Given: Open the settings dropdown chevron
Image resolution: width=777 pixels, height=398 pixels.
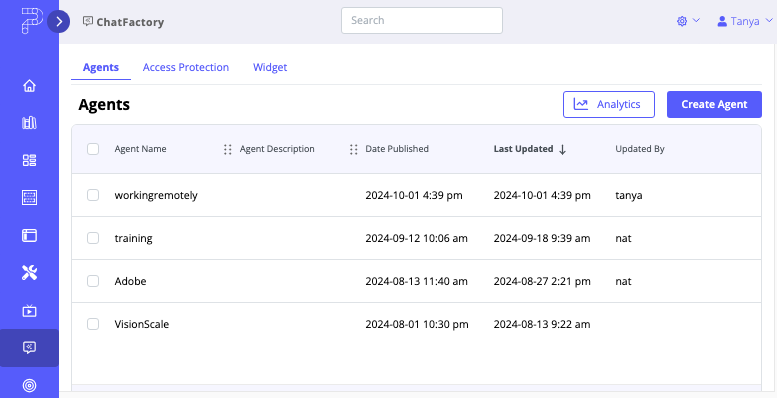Looking at the screenshot, I should [x=696, y=20].
